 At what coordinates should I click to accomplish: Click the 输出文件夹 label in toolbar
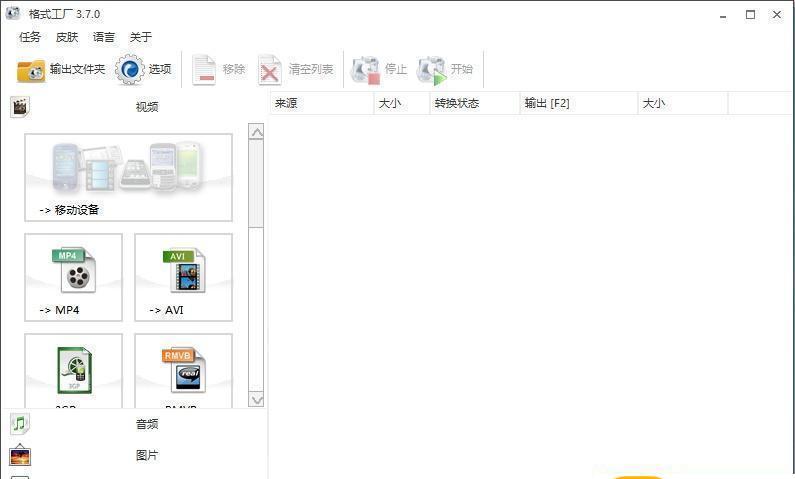pyautogui.click(x=77, y=69)
